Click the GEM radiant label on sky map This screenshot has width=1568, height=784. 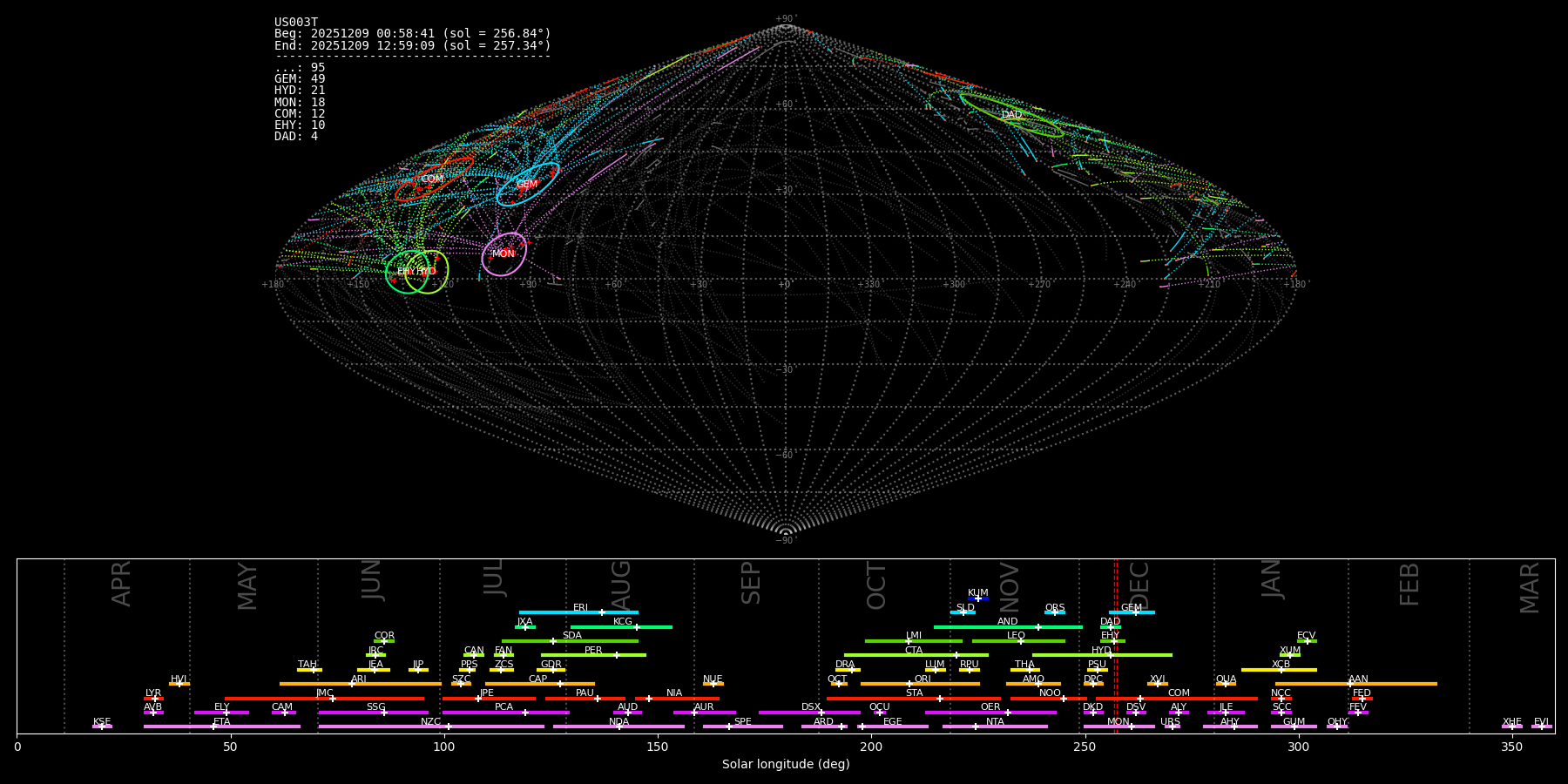tap(527, 185)
